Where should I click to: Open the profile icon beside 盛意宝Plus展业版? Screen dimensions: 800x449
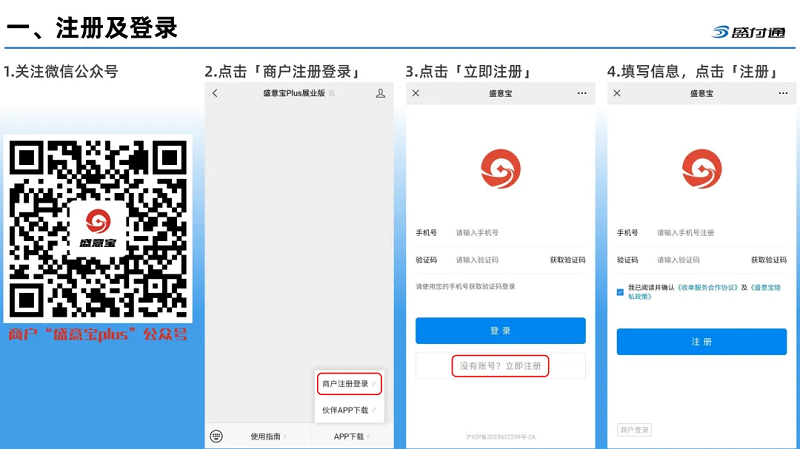[x=380, y=93]
